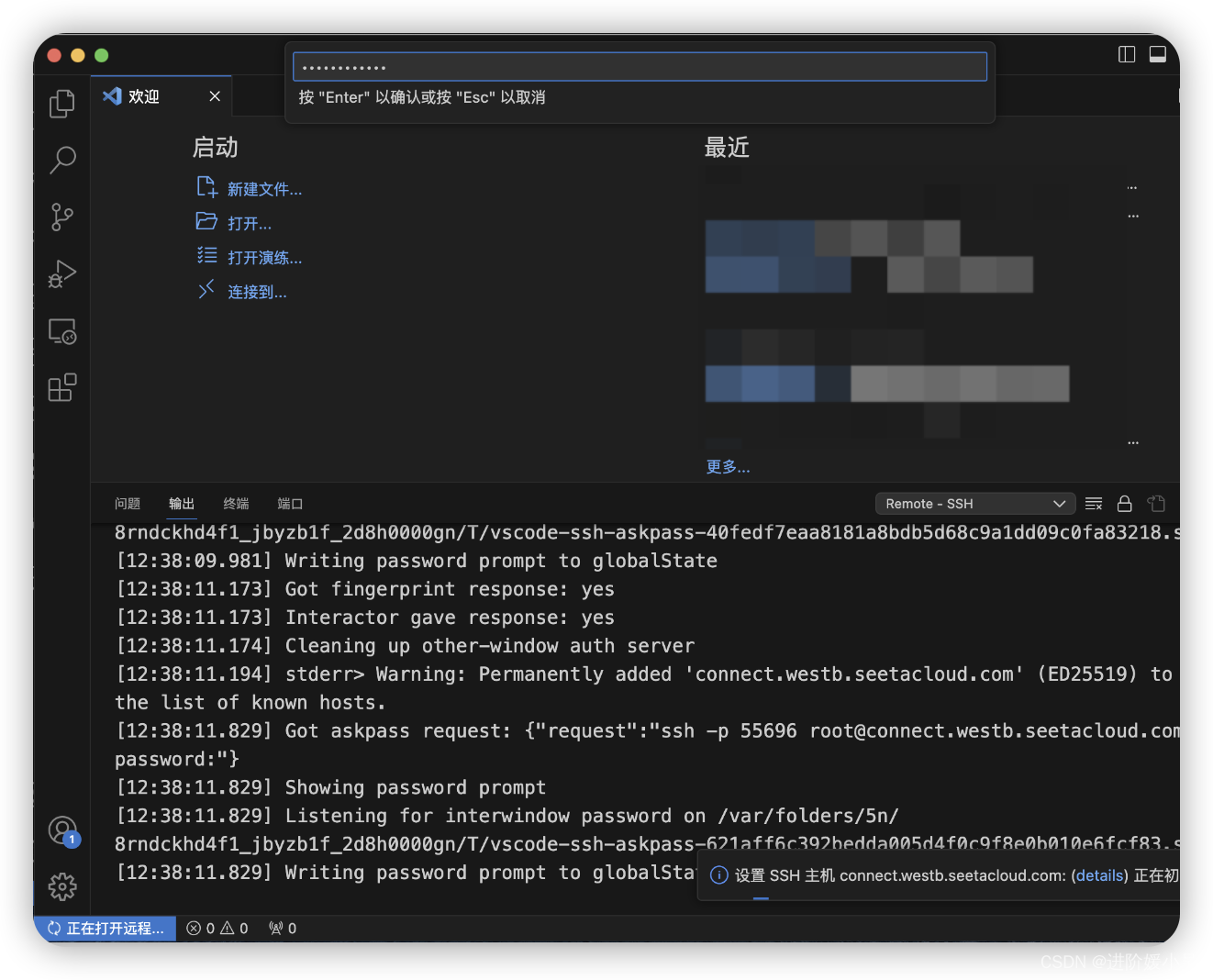This screenshot has width=1213, height=980.
Task: Switch to 终端 panel tab
Action: pyautogui.click(x=236, y=504)
